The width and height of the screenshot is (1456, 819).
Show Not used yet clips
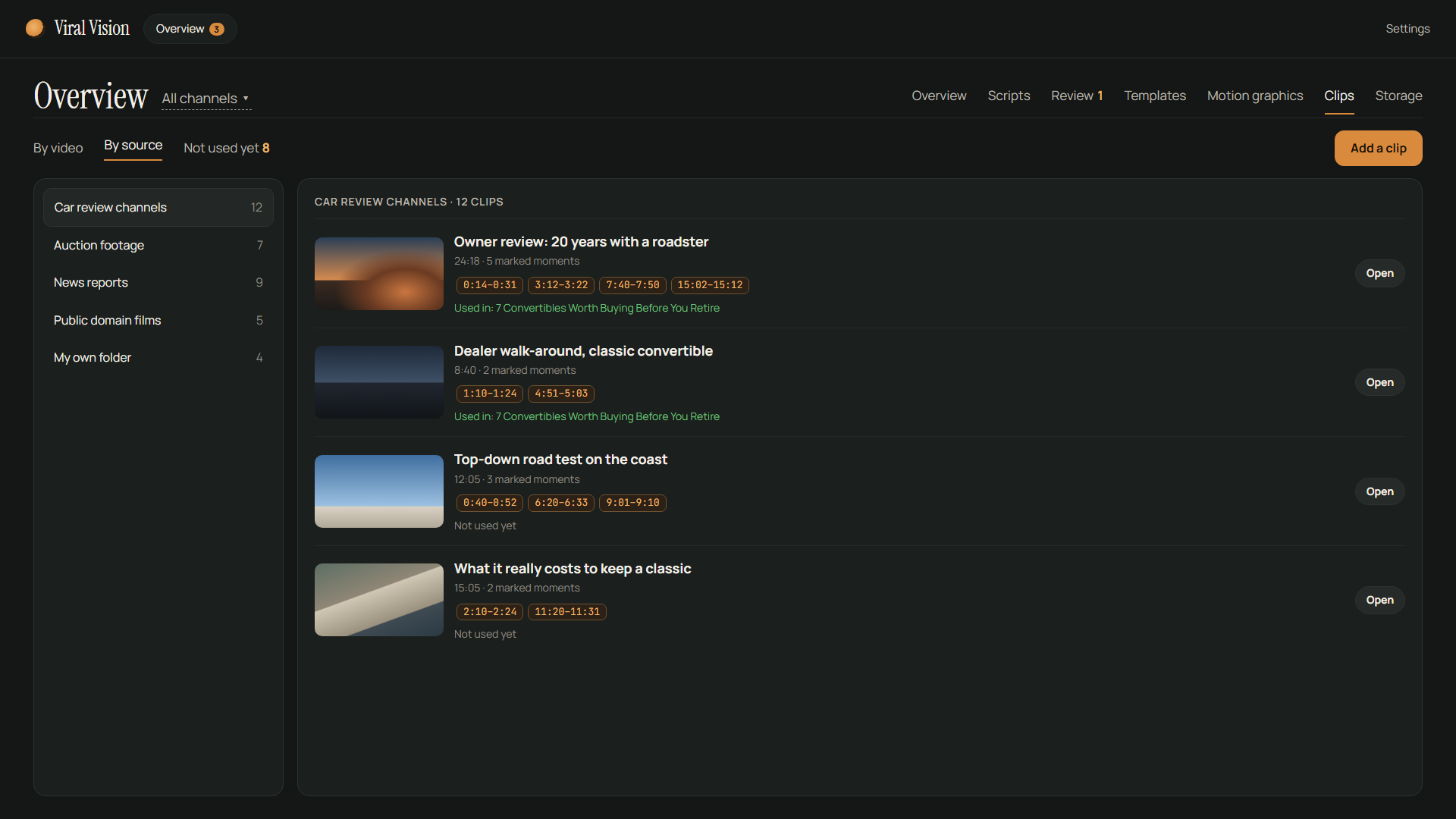(x=226, y=148)
